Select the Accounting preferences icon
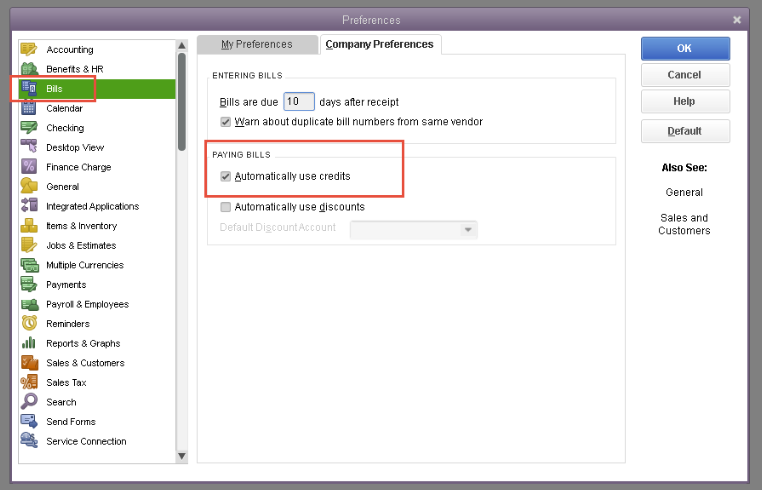Image resolution: width=762 pixels, height=490 pixels. point(29,49)
